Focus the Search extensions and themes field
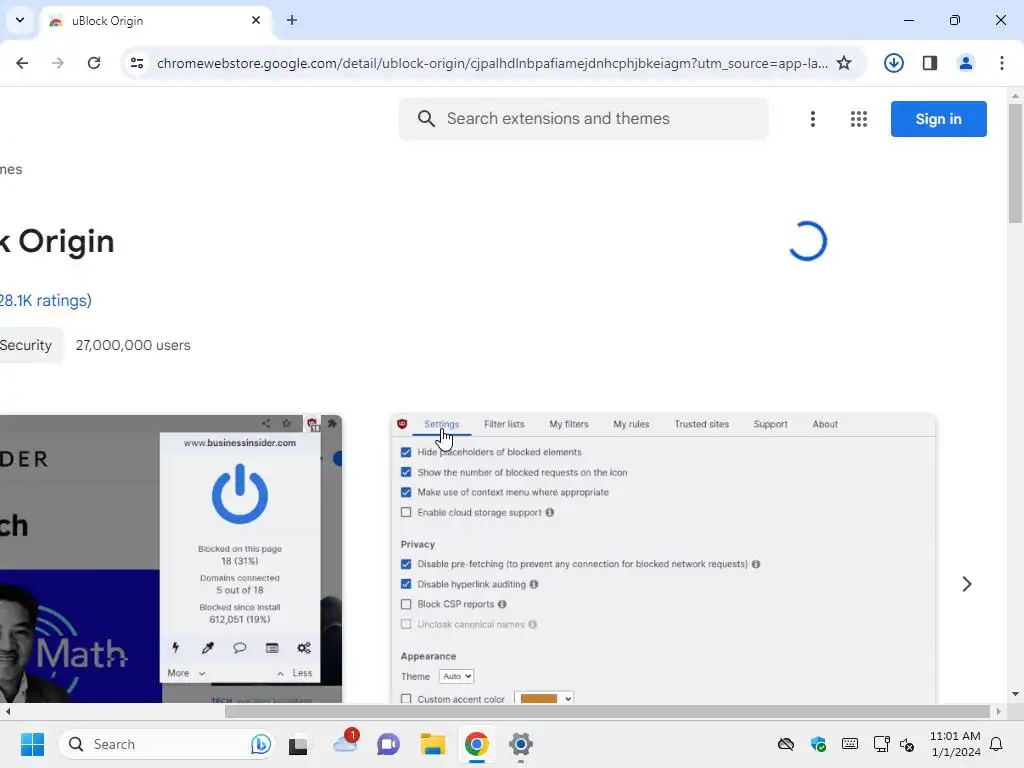 (x=584, y=119)
